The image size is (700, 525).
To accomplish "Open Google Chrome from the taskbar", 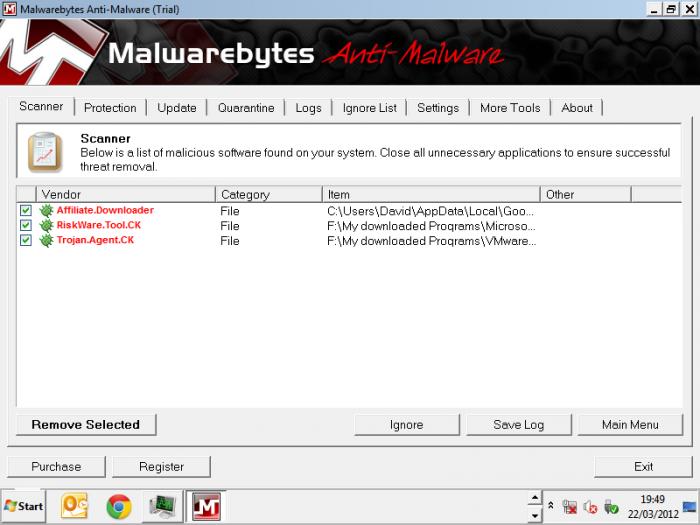I will pos(119,506).
